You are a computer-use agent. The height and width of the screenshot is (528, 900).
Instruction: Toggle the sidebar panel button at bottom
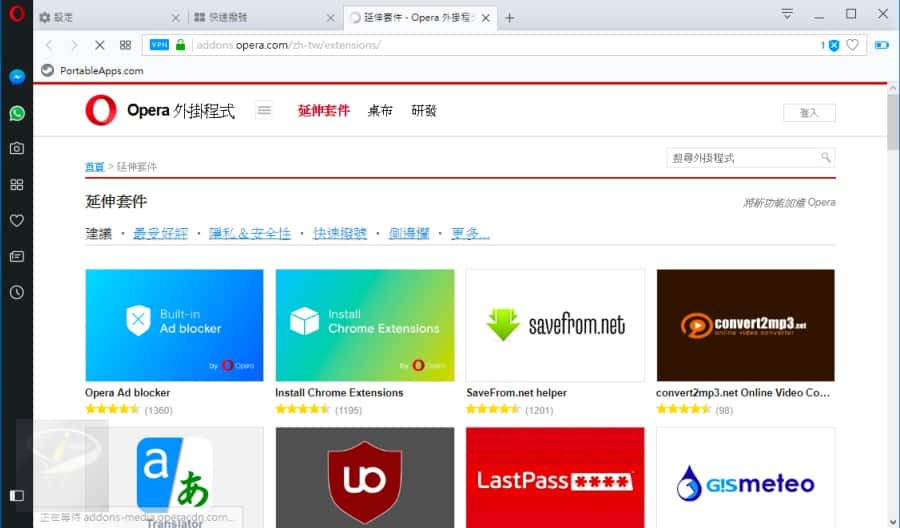tap(17, 495)
